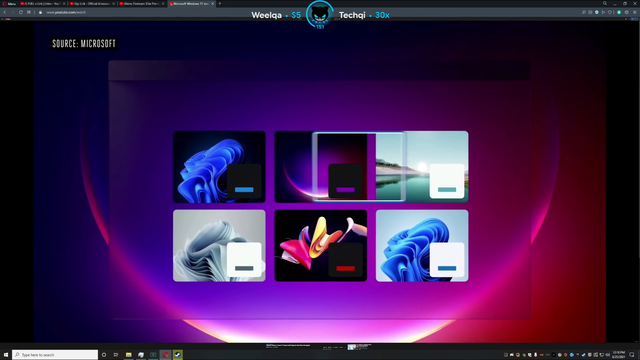Image resolution: width=640 pixels, height=360 pixels.
Task: Pick the purple glow dark theme thumbnail
Action: [x=320, y=167]
